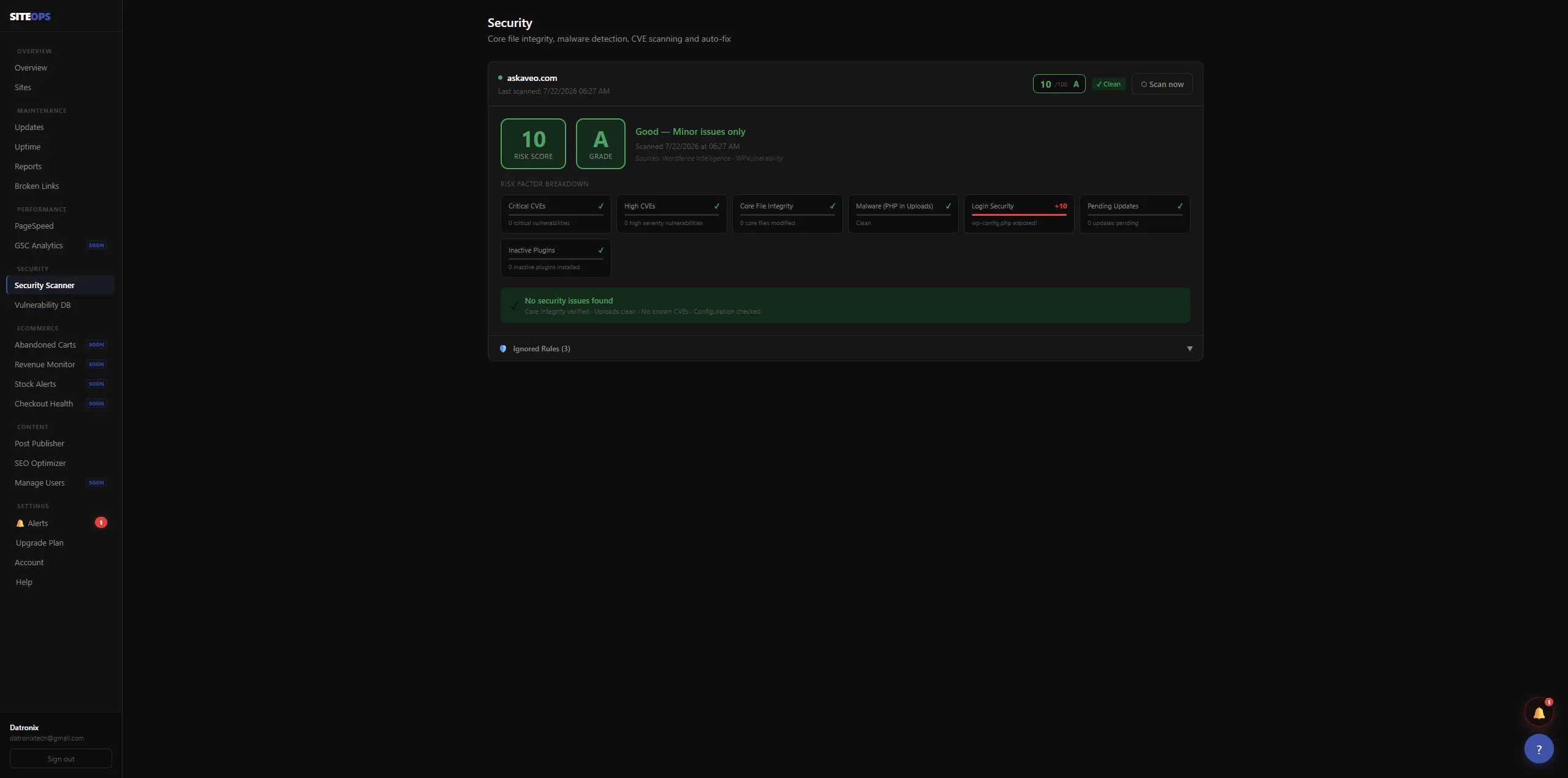1568x778 pixels.
Task: Select GSC Analytics in sidebar
Action: coord(39,245)
